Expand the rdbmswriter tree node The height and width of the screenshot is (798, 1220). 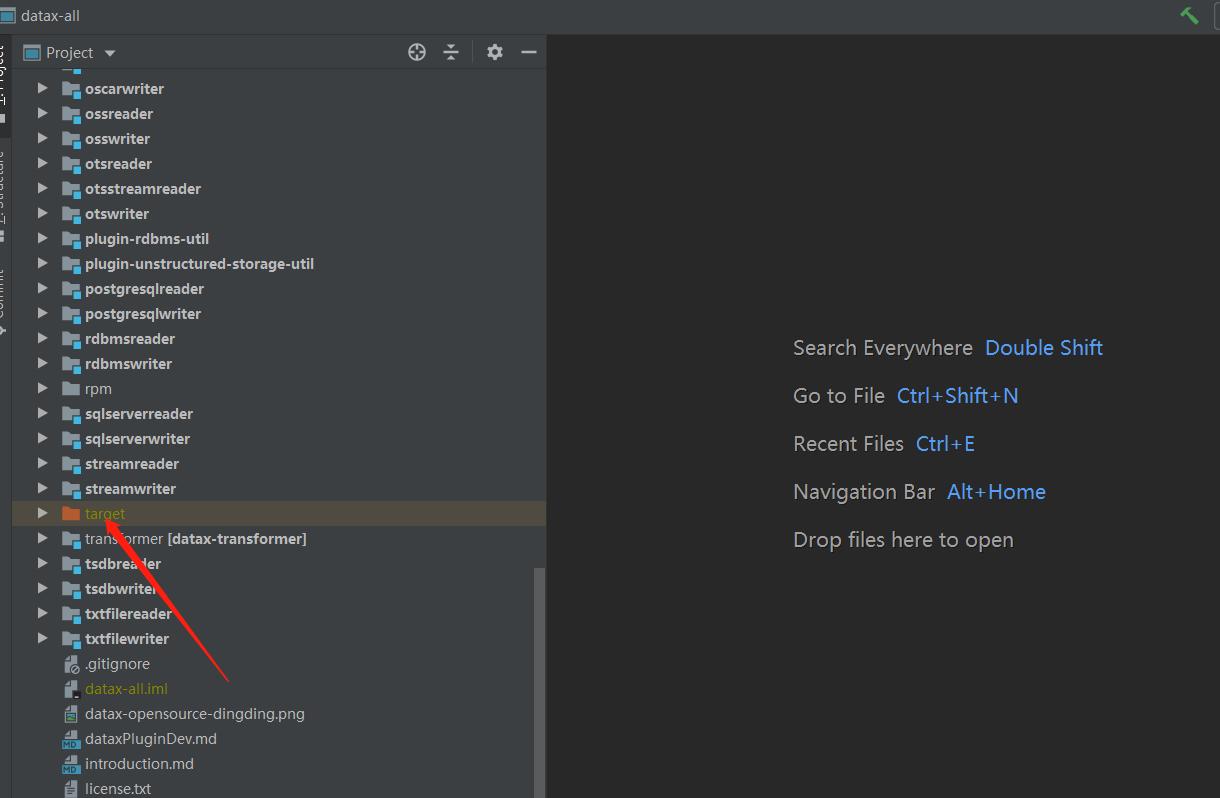42,364
